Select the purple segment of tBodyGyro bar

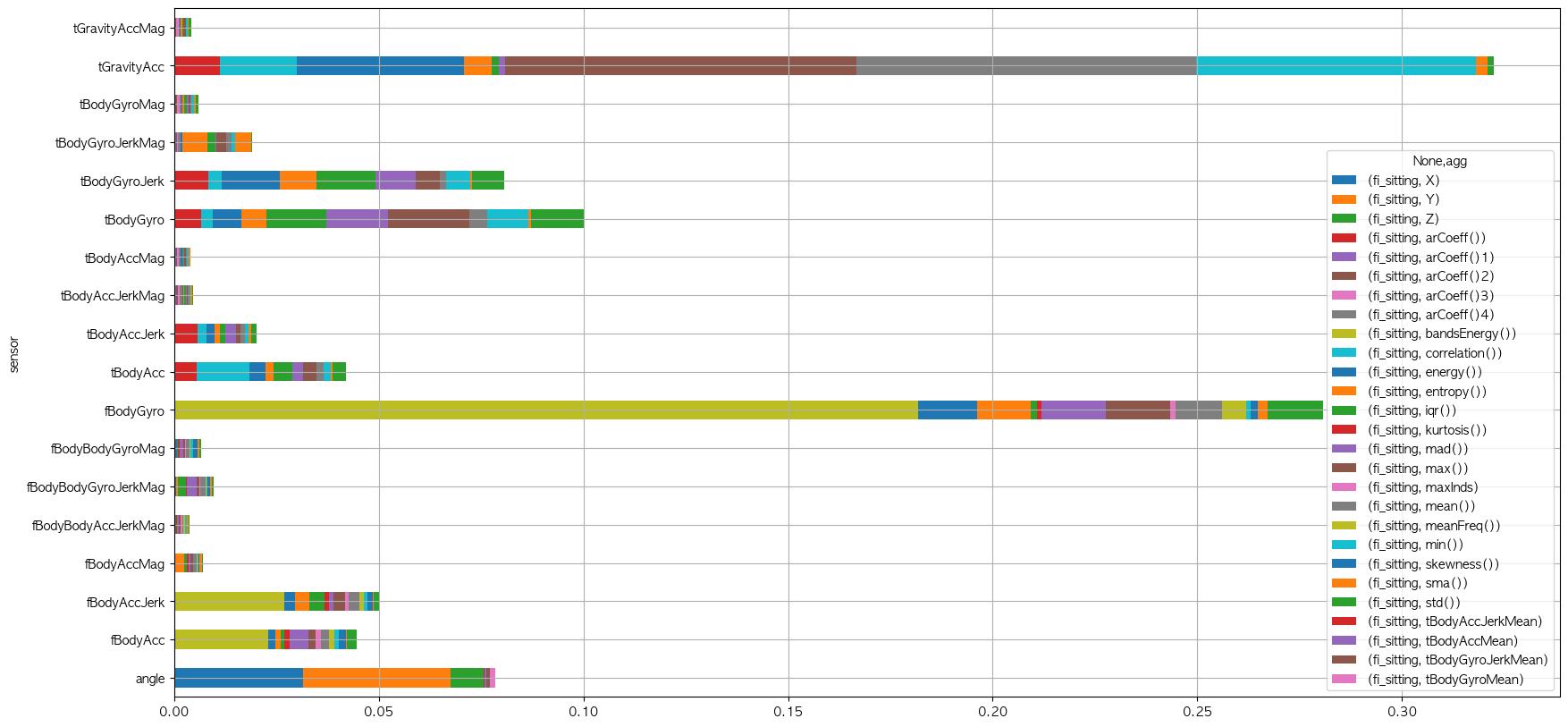357,219
